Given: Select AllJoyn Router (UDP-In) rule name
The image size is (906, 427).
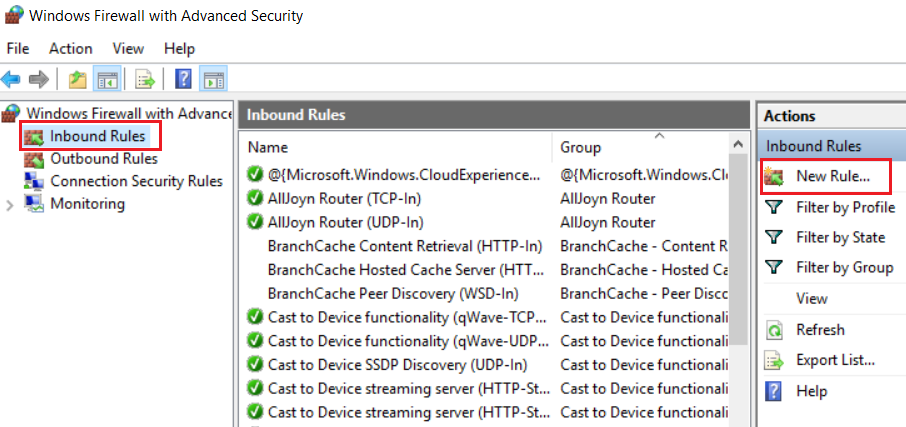Looking at the screenshot, I should point(346,222).
